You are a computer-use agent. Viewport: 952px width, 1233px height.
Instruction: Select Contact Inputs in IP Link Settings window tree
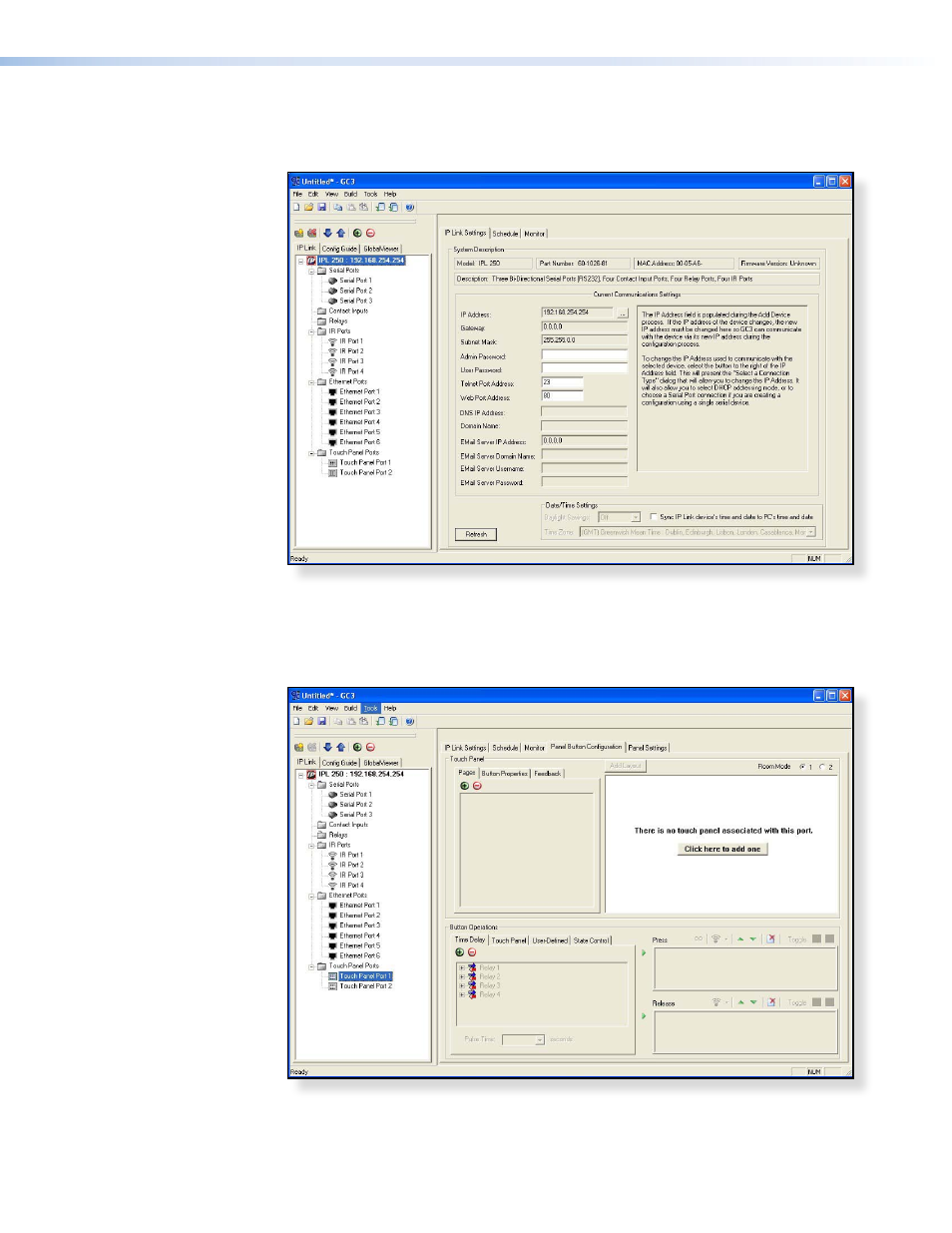[348, 311]
